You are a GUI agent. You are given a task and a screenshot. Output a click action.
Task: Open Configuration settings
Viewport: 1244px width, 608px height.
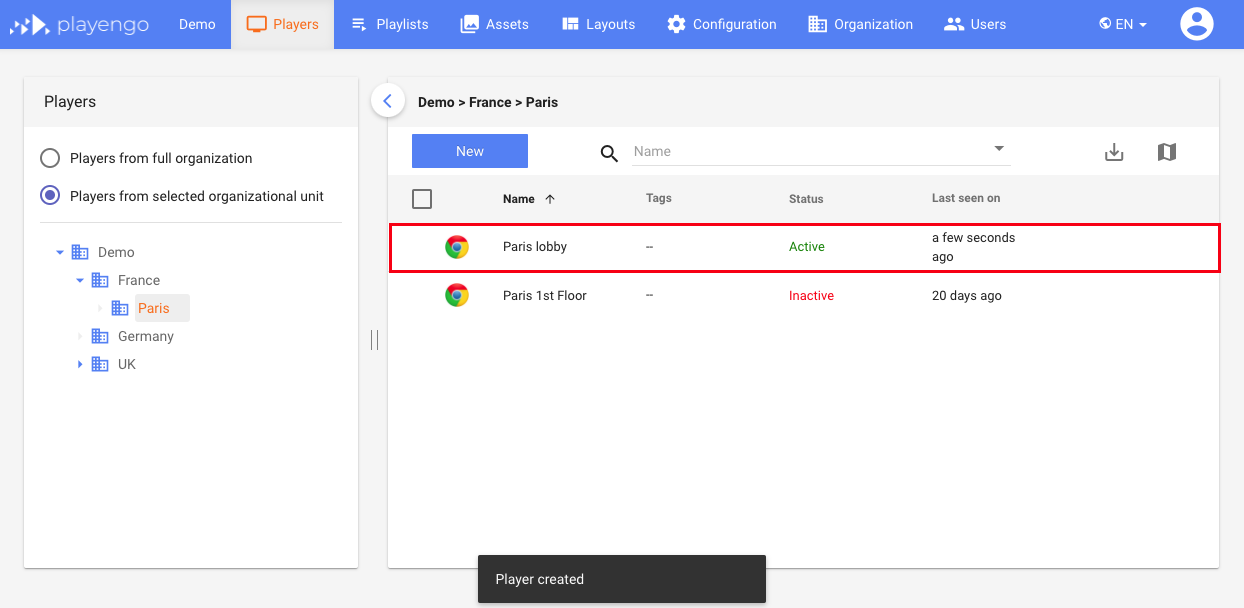721,24
